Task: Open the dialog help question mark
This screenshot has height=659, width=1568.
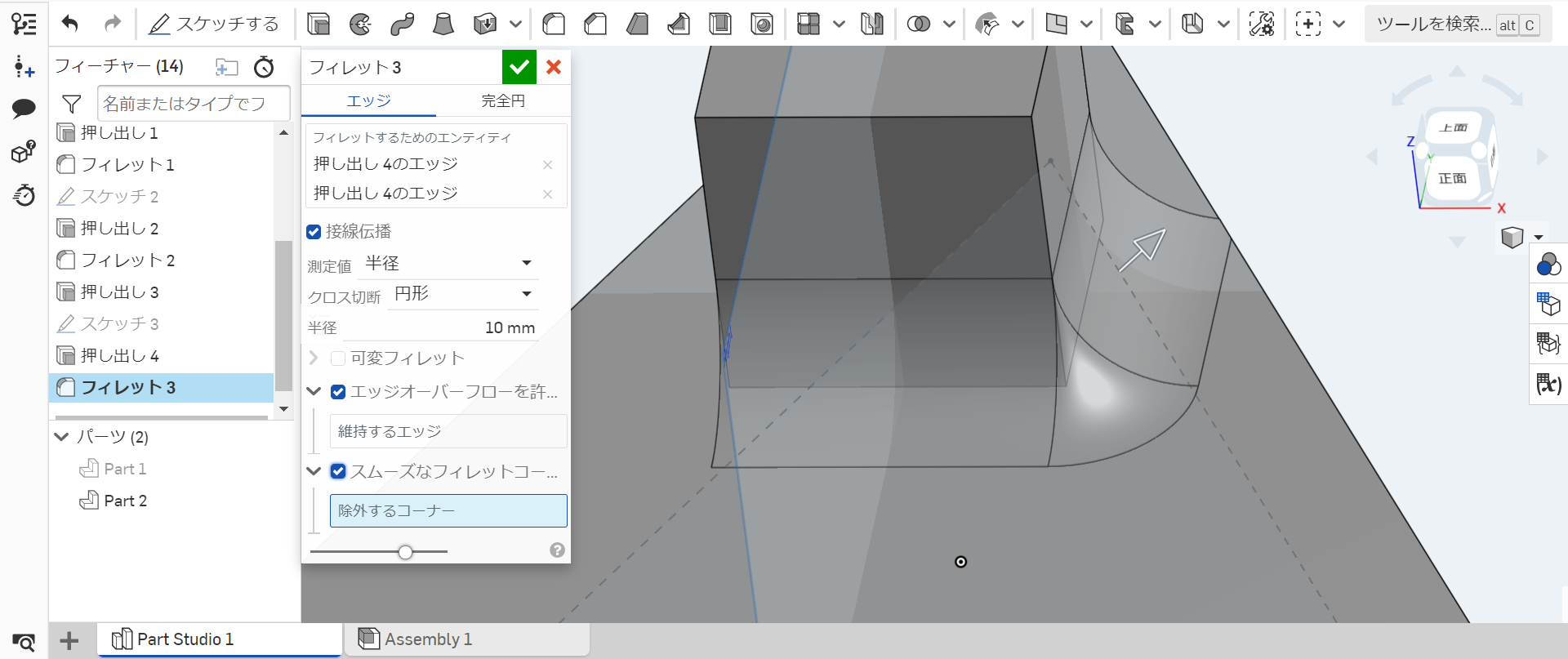Action: click(557, 550)
